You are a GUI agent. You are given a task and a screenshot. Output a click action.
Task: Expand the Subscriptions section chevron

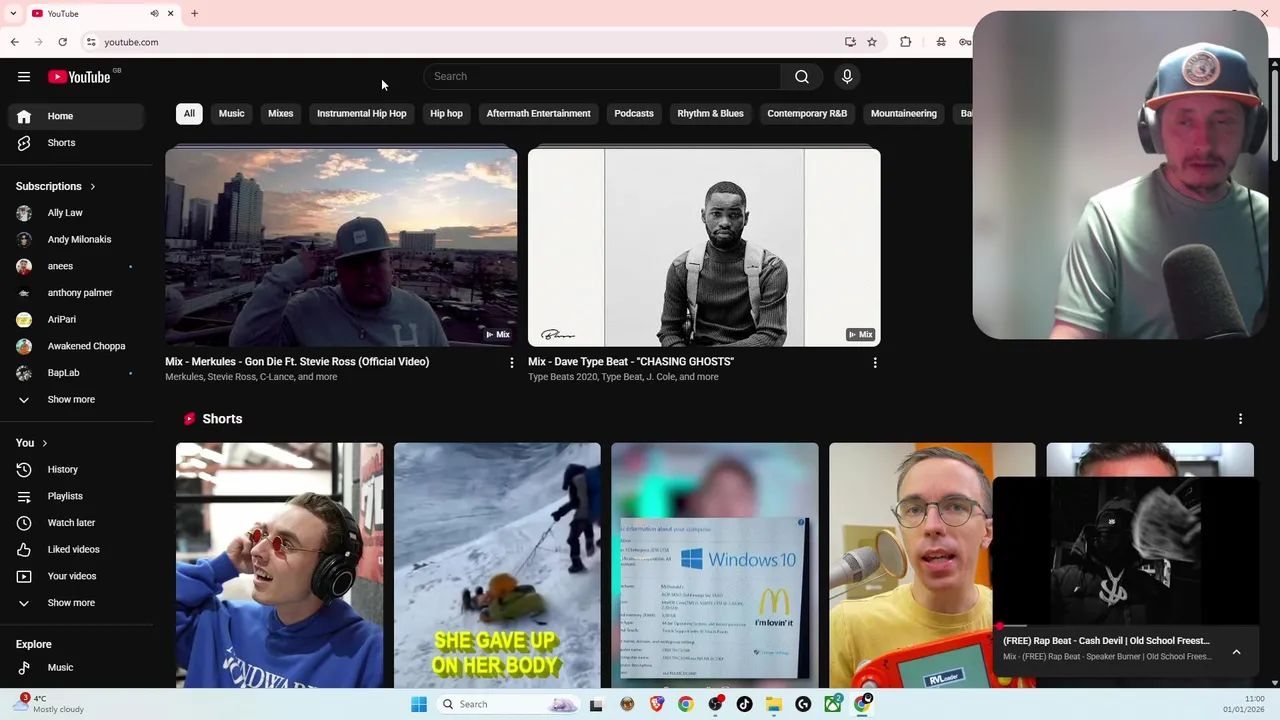click(x=92, y=187)
